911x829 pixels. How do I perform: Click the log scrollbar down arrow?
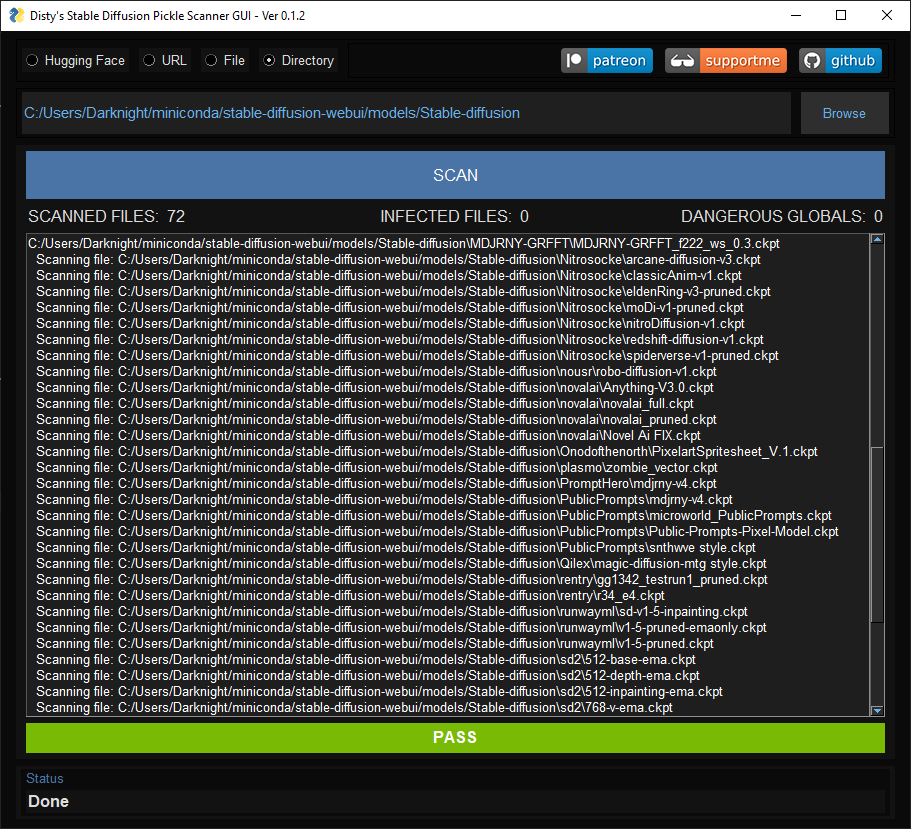point(877,710)
